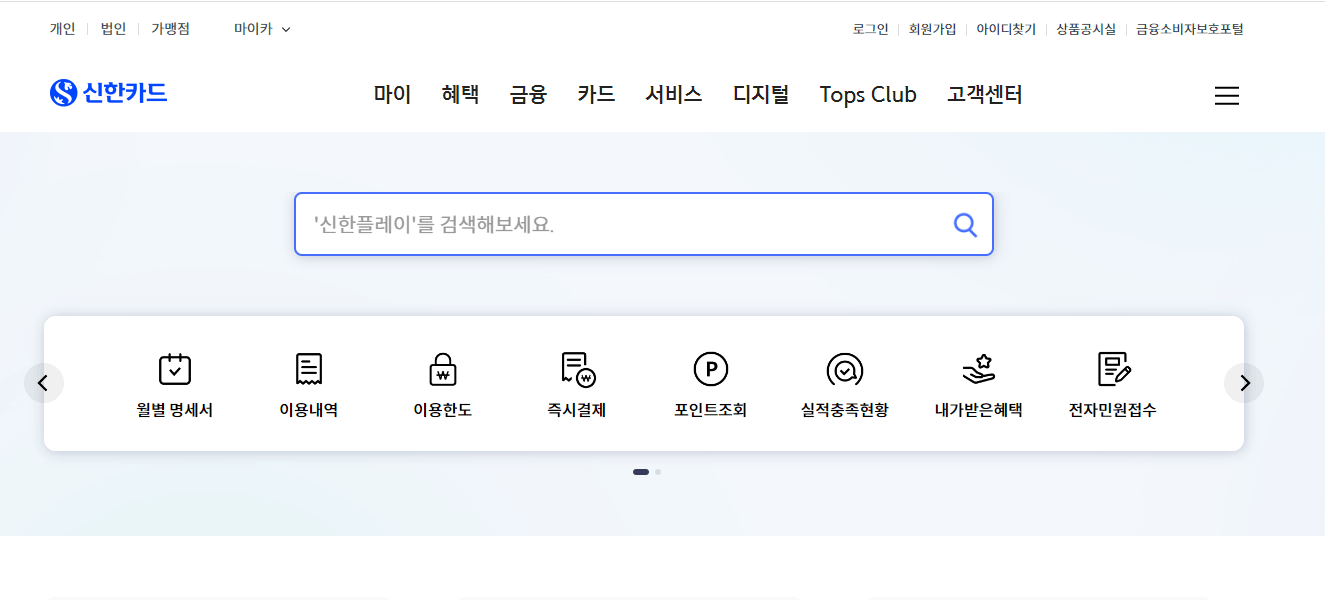Select the 법인 tab
This screenshot has width=1325, height=600.
pyautogui.click(x=113, y=29)
